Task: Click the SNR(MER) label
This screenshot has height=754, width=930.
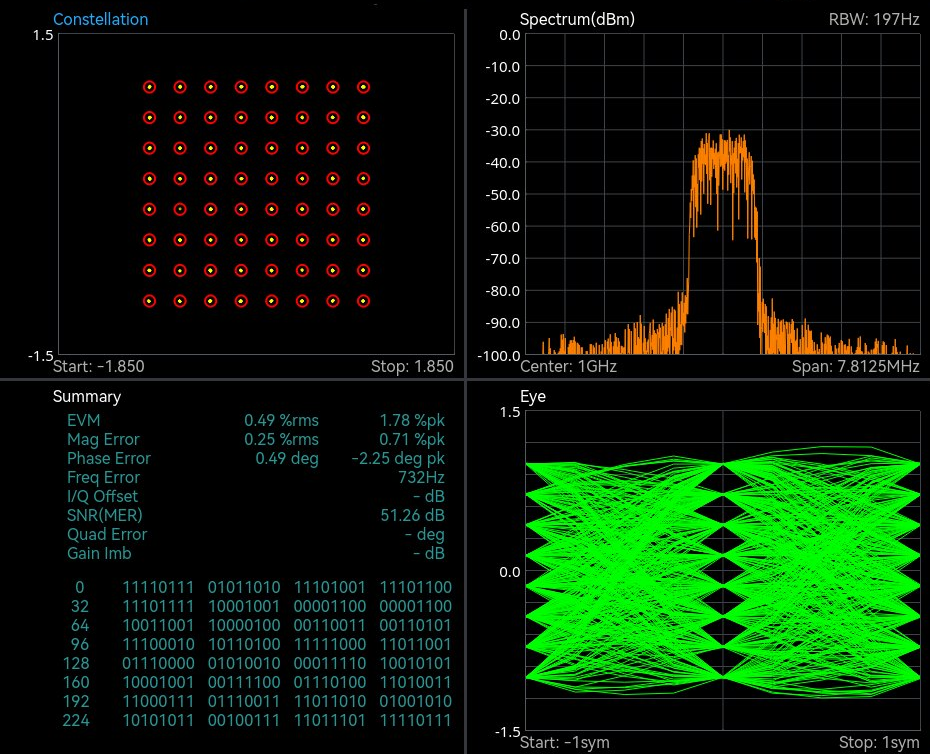Action: (104, 515)
